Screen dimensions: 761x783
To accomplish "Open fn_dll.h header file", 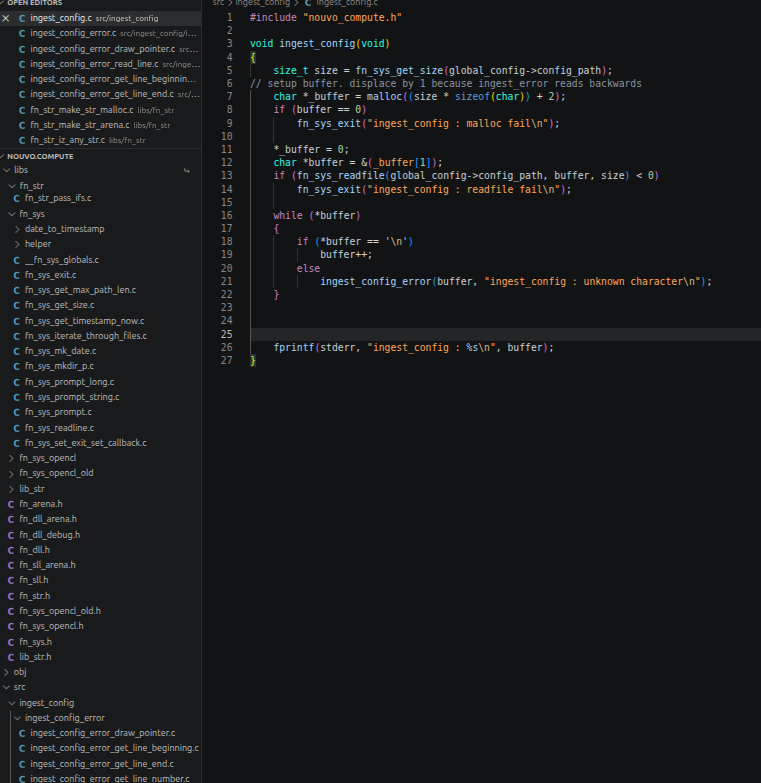I will [x=34, y=550].
